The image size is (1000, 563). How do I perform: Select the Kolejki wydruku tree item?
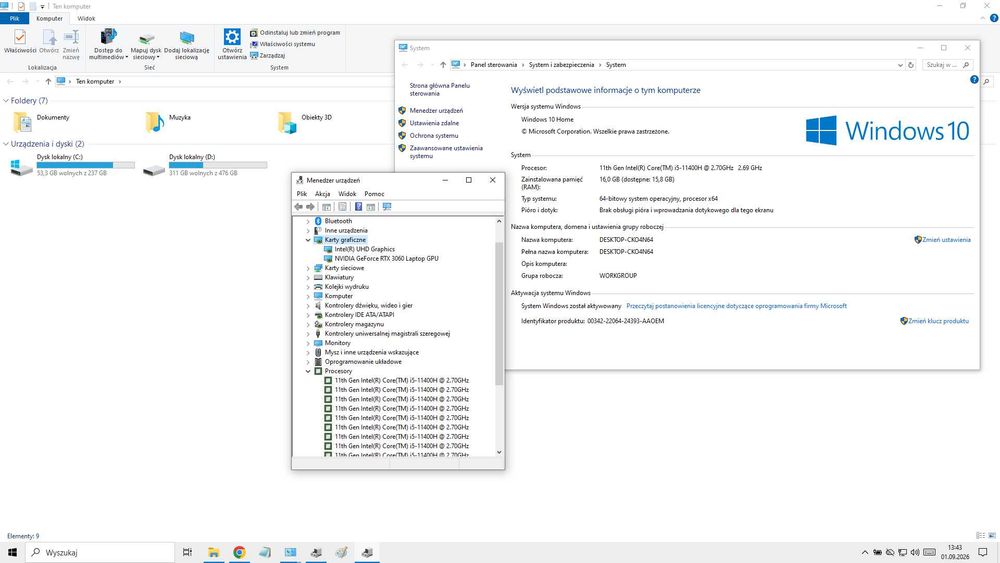point(346,287)
